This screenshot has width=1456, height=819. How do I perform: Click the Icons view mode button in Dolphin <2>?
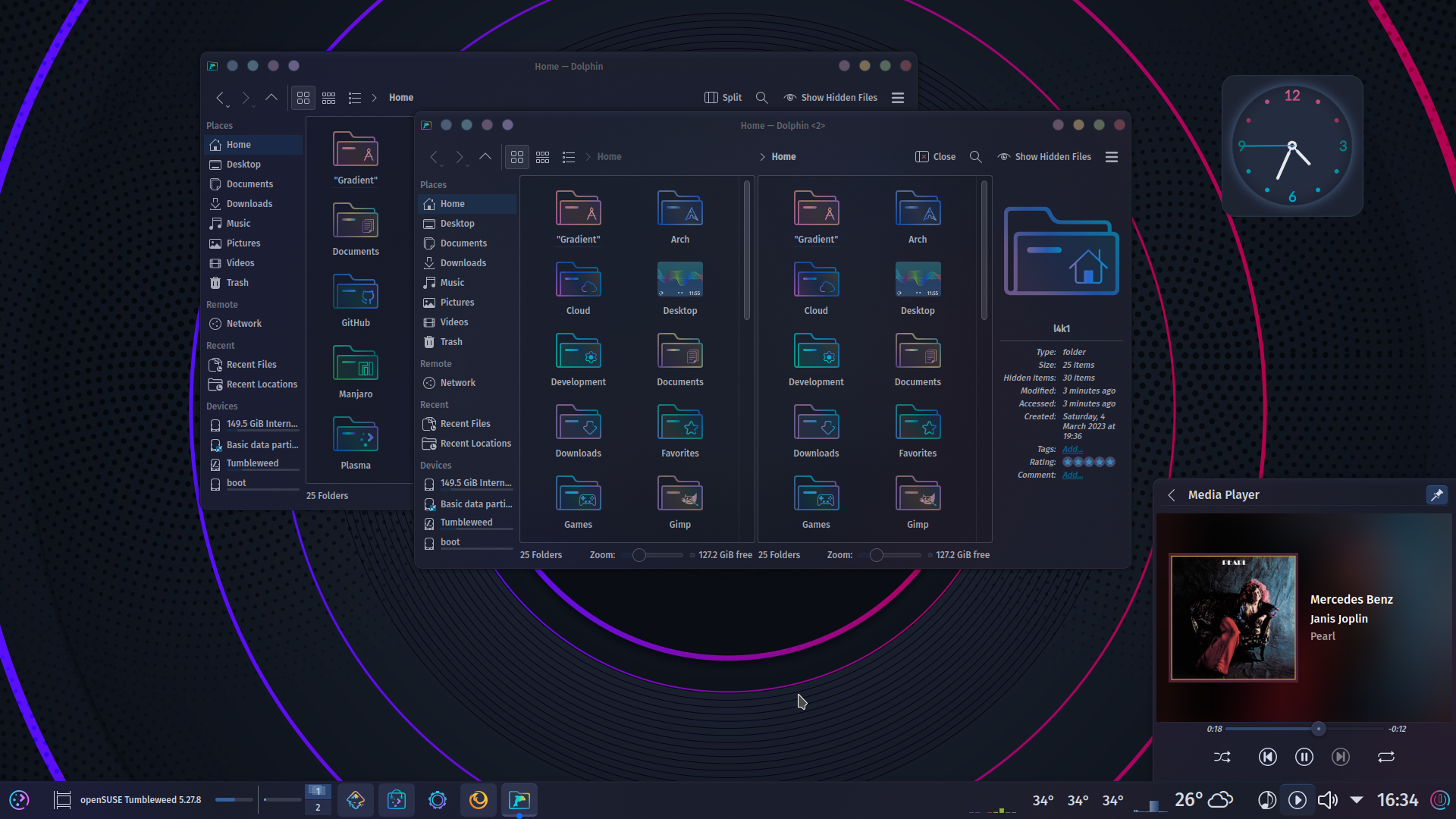517,157
